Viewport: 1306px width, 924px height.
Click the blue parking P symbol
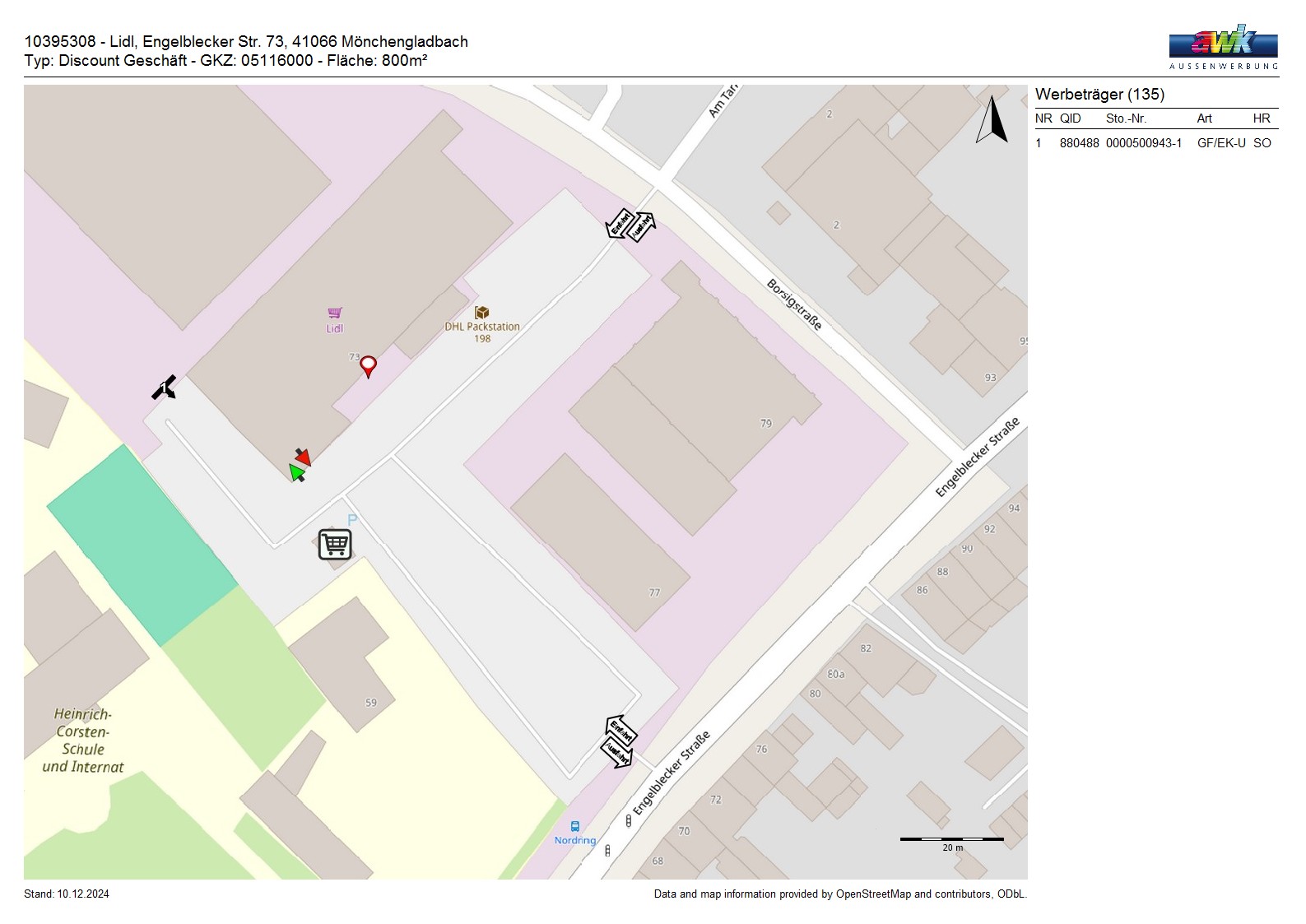coord(352,520)
